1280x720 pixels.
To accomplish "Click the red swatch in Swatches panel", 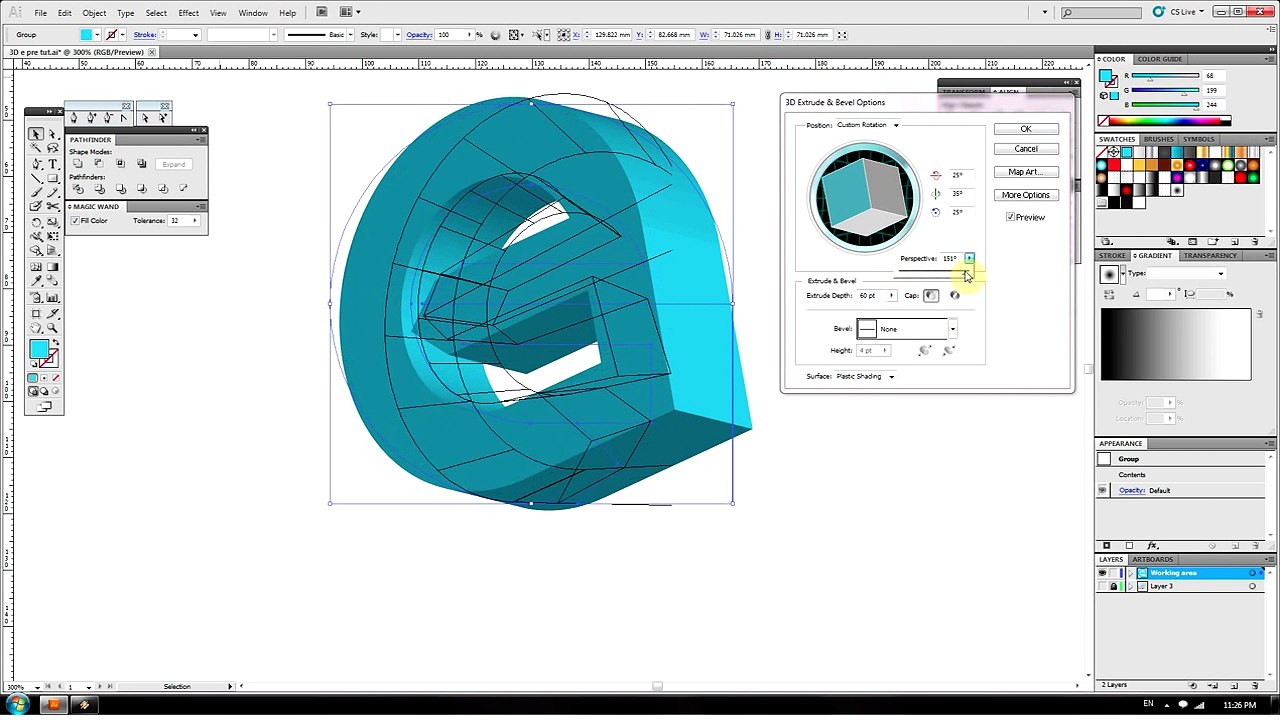I will (x=1114, y=165).
